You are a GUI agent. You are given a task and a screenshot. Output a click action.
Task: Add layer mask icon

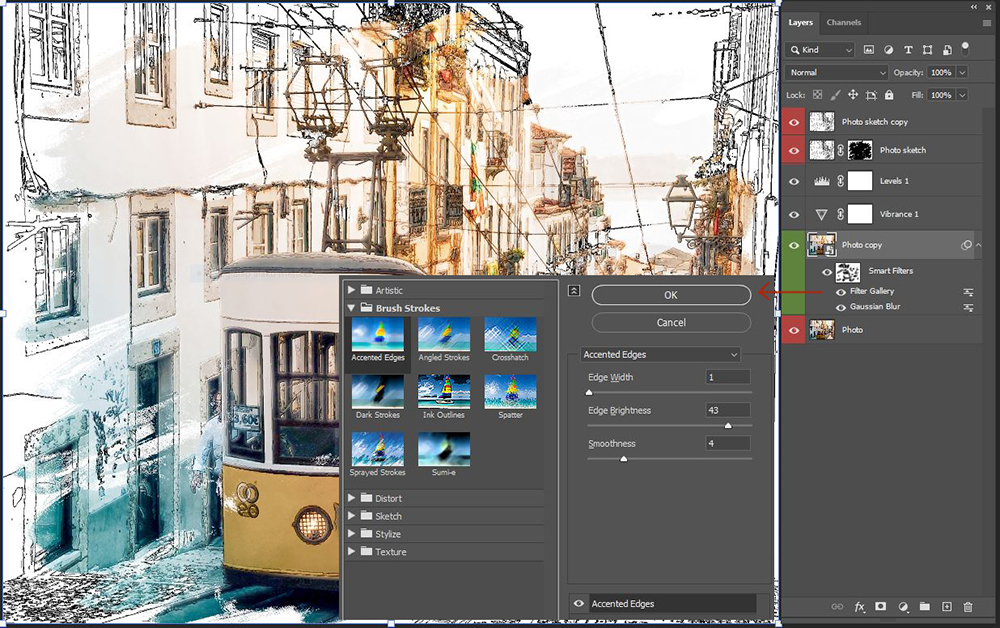[881, 607]
